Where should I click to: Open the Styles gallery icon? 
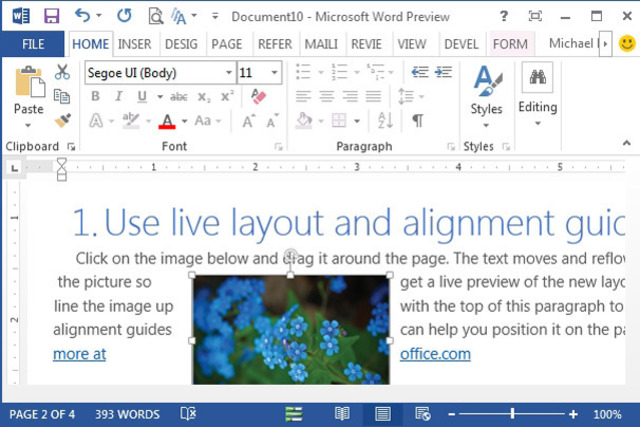487,81
